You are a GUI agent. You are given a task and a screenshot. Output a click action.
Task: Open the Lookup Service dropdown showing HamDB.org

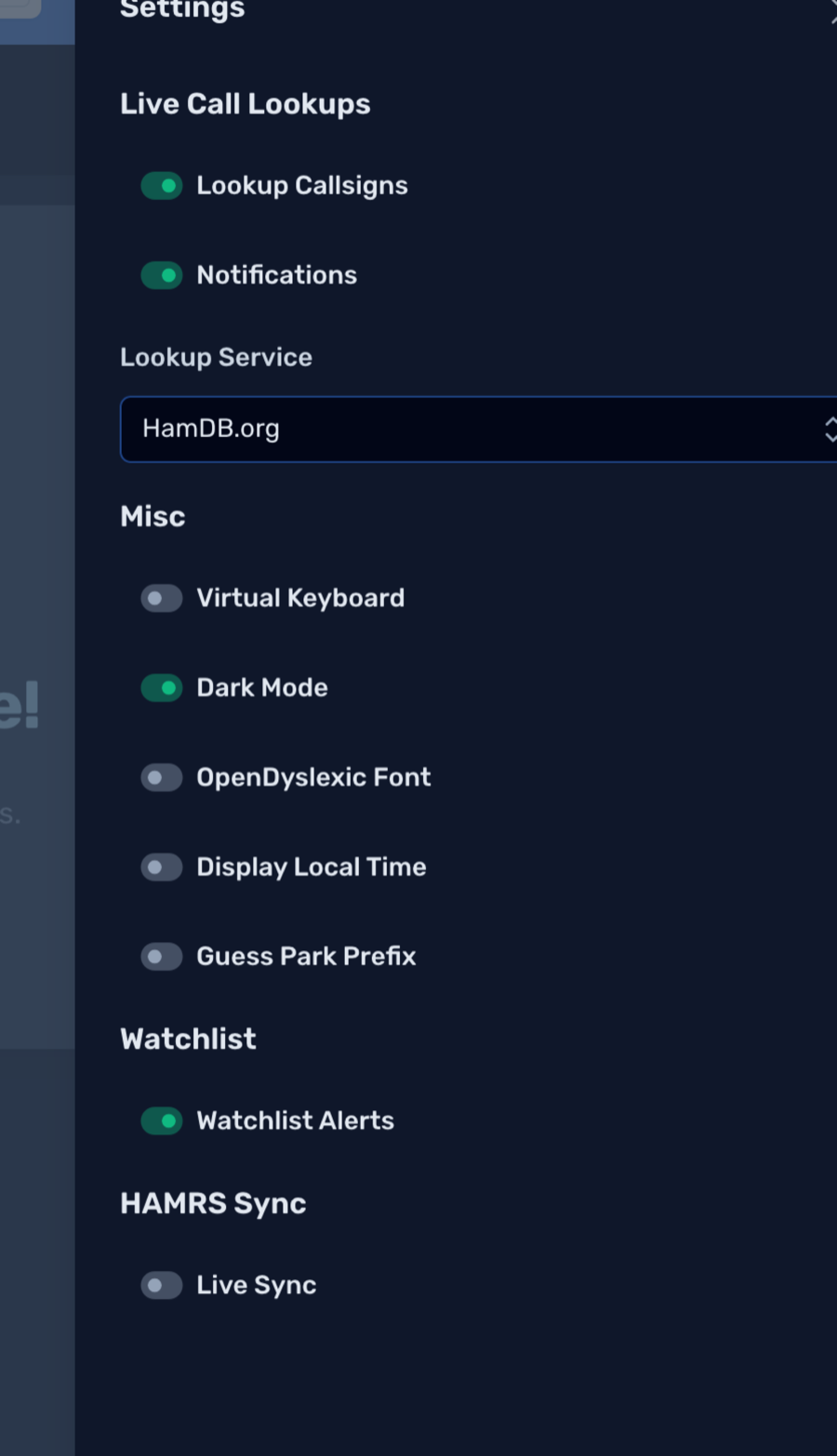[x=479, y=429]
